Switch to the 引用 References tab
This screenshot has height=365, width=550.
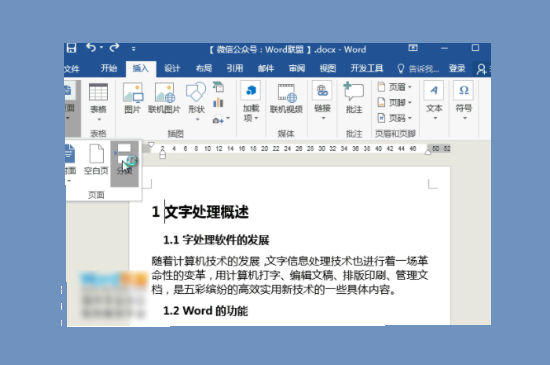tap(235, 68)
